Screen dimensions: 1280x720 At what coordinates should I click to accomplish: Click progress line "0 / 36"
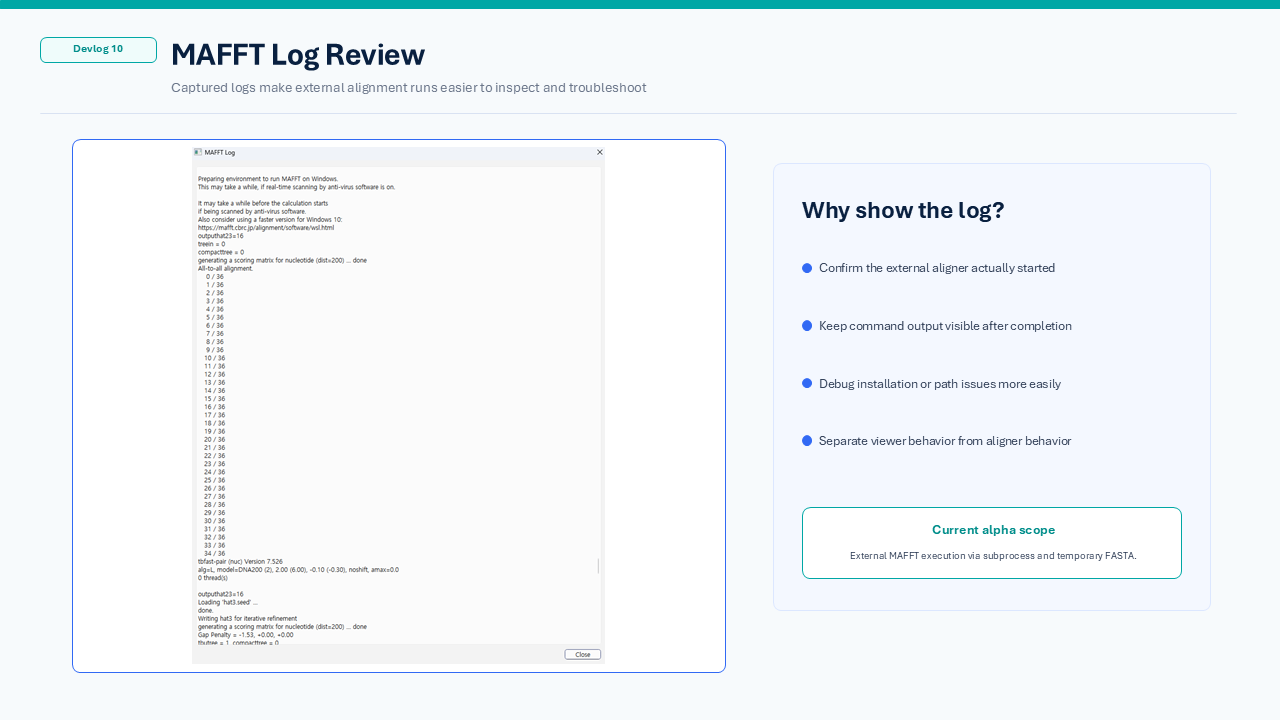point(215,277)
